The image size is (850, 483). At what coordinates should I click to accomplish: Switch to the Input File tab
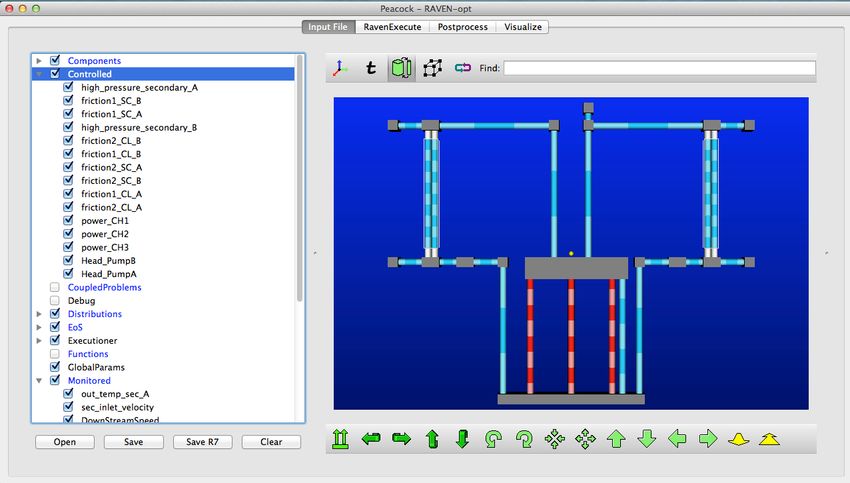[329, 27]
